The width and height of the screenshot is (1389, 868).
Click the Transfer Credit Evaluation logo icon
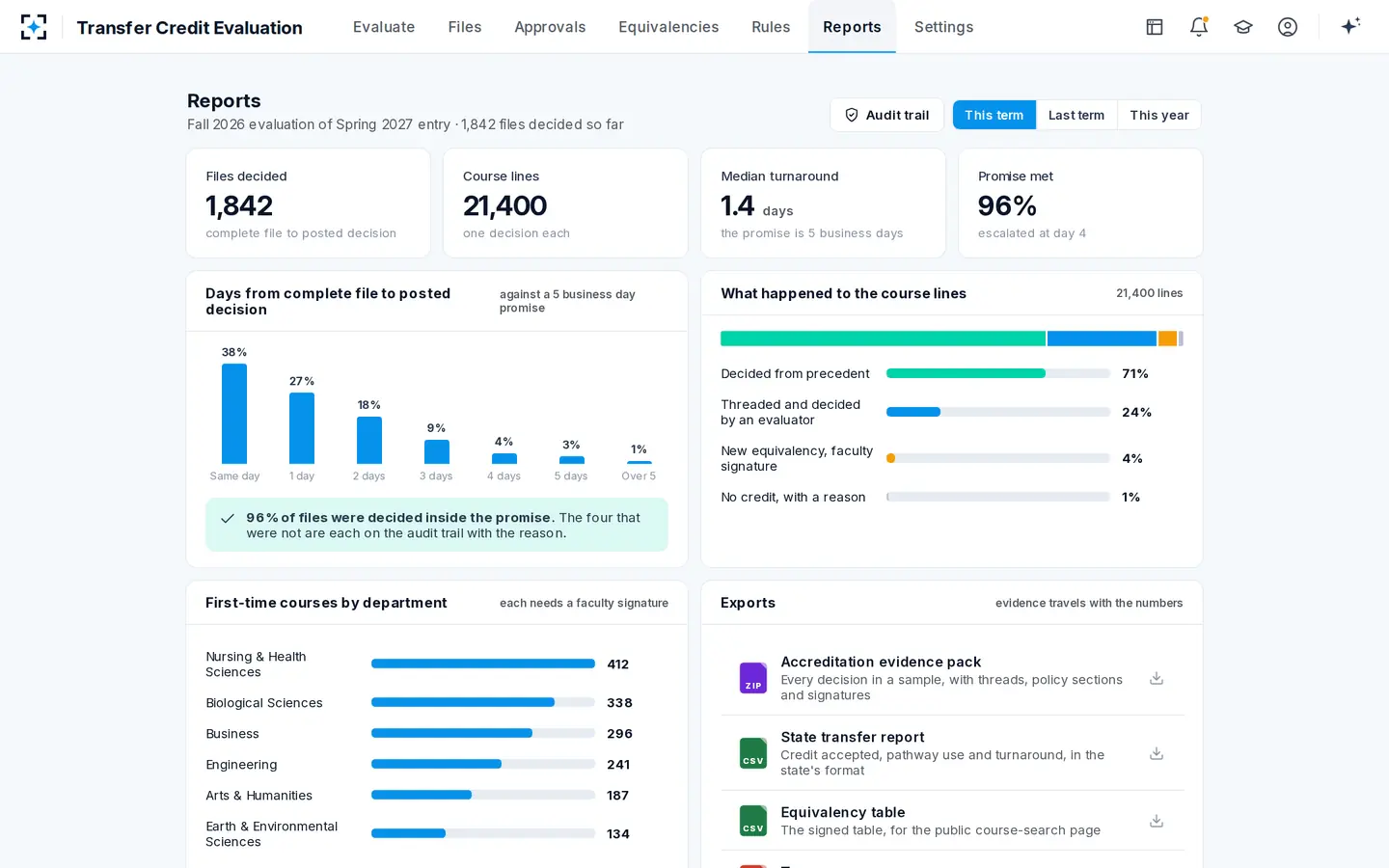[x=34, y=27]
